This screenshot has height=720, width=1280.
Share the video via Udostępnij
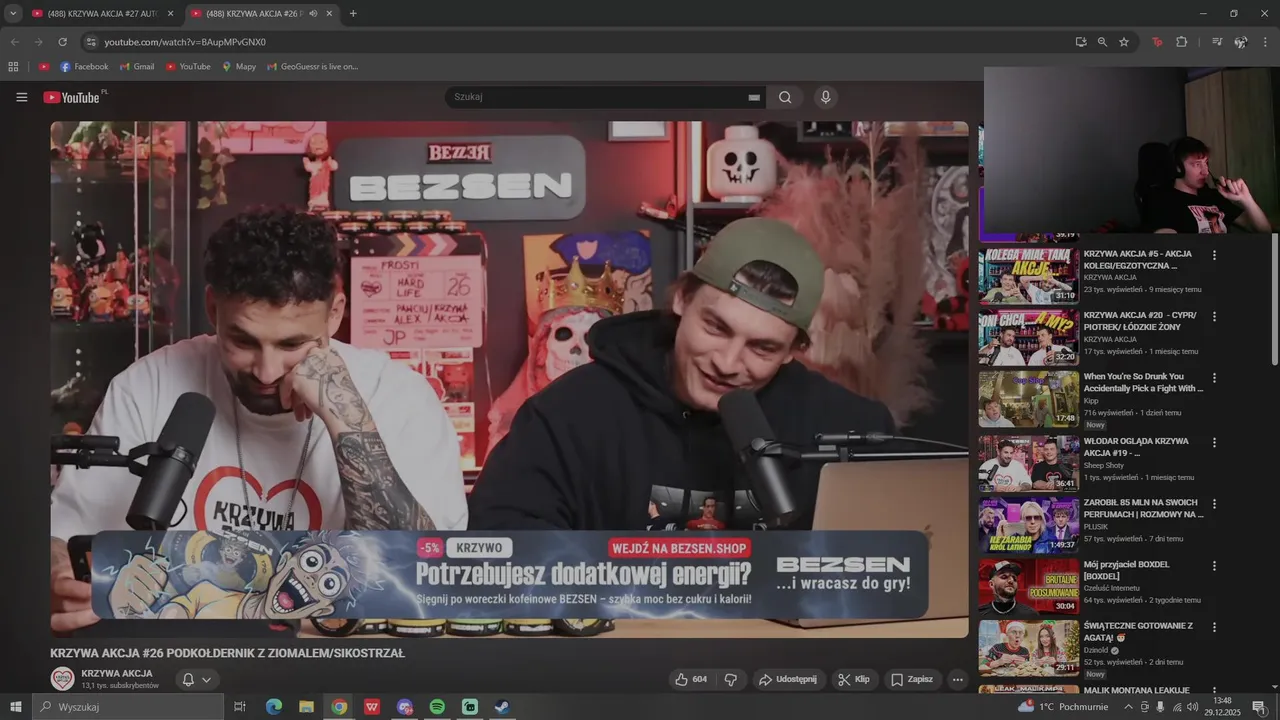(789, 679)
